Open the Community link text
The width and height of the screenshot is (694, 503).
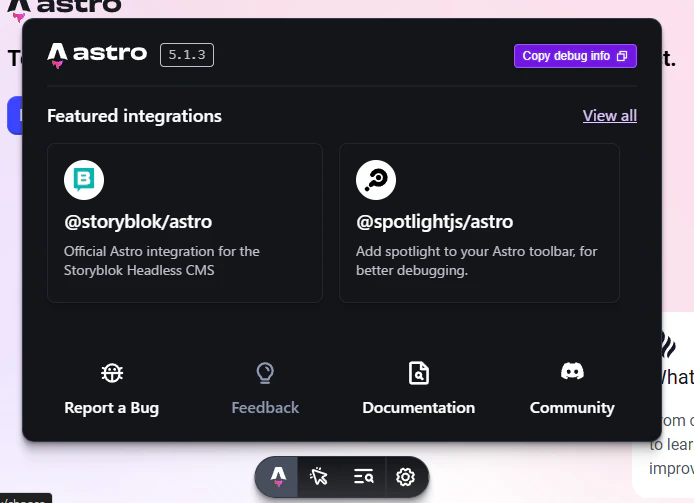pos(572,408)
